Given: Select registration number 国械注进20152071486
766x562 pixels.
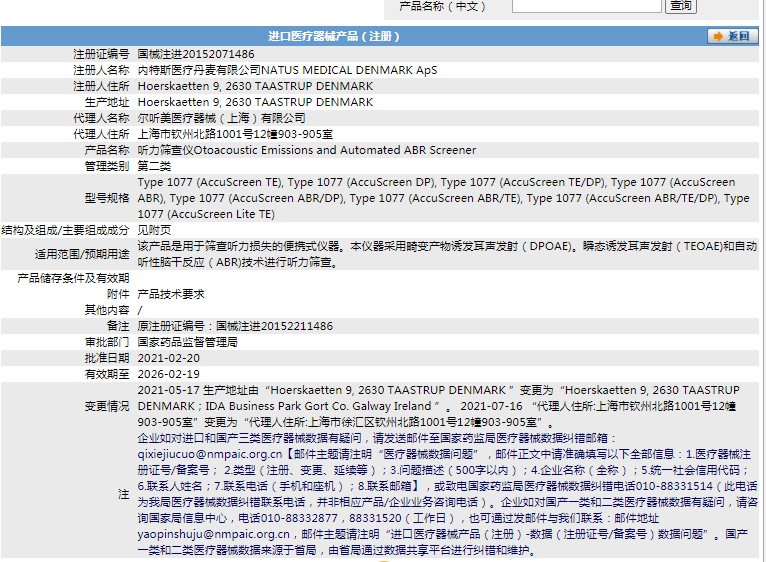Looking at the screenshot, I should pos(196,54).
